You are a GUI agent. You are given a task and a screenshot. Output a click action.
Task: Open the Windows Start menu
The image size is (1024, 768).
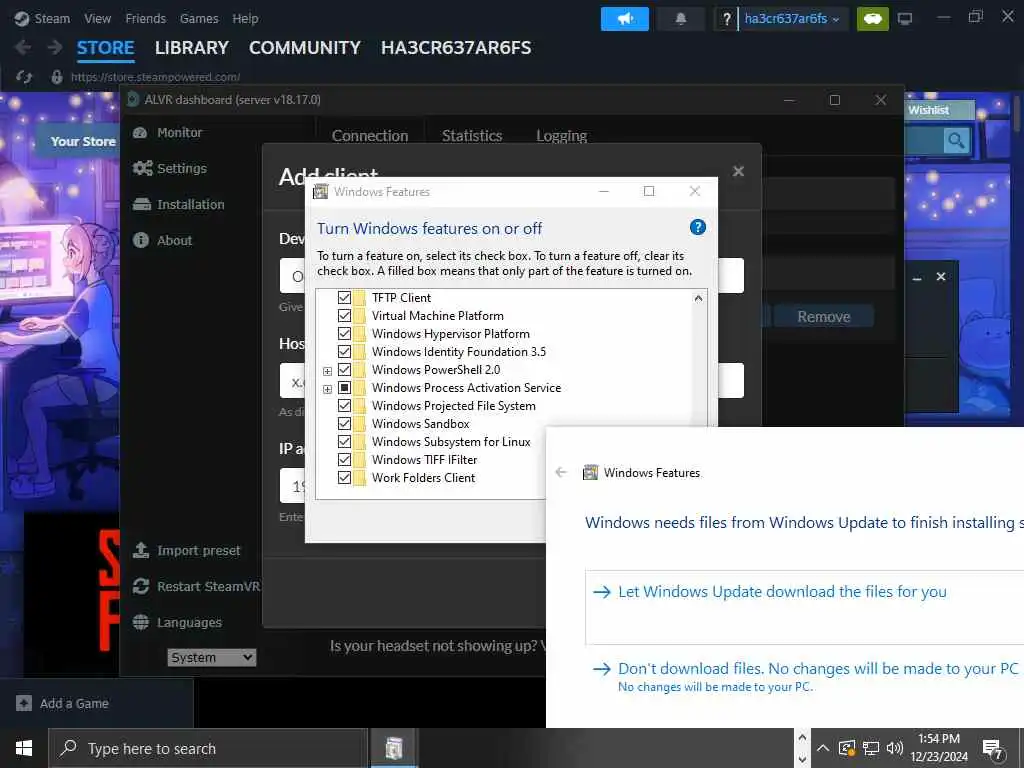pyautogui.click(x=24, y=748)
